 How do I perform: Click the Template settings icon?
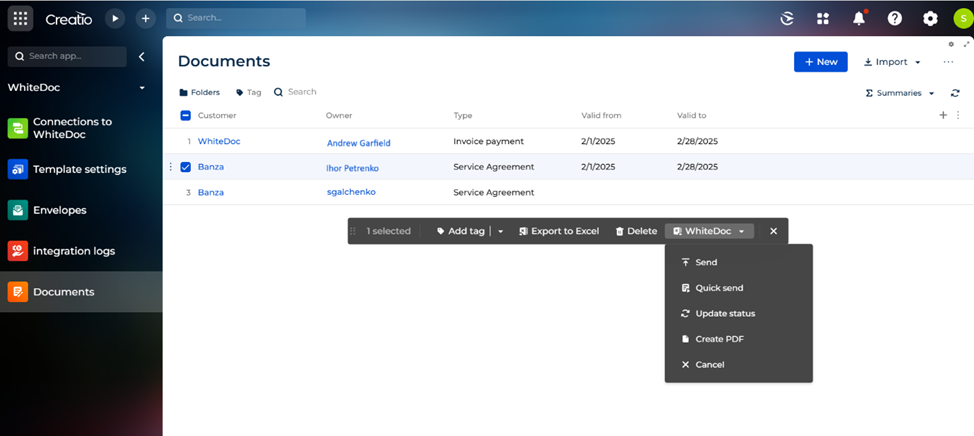tap(17, 169)
